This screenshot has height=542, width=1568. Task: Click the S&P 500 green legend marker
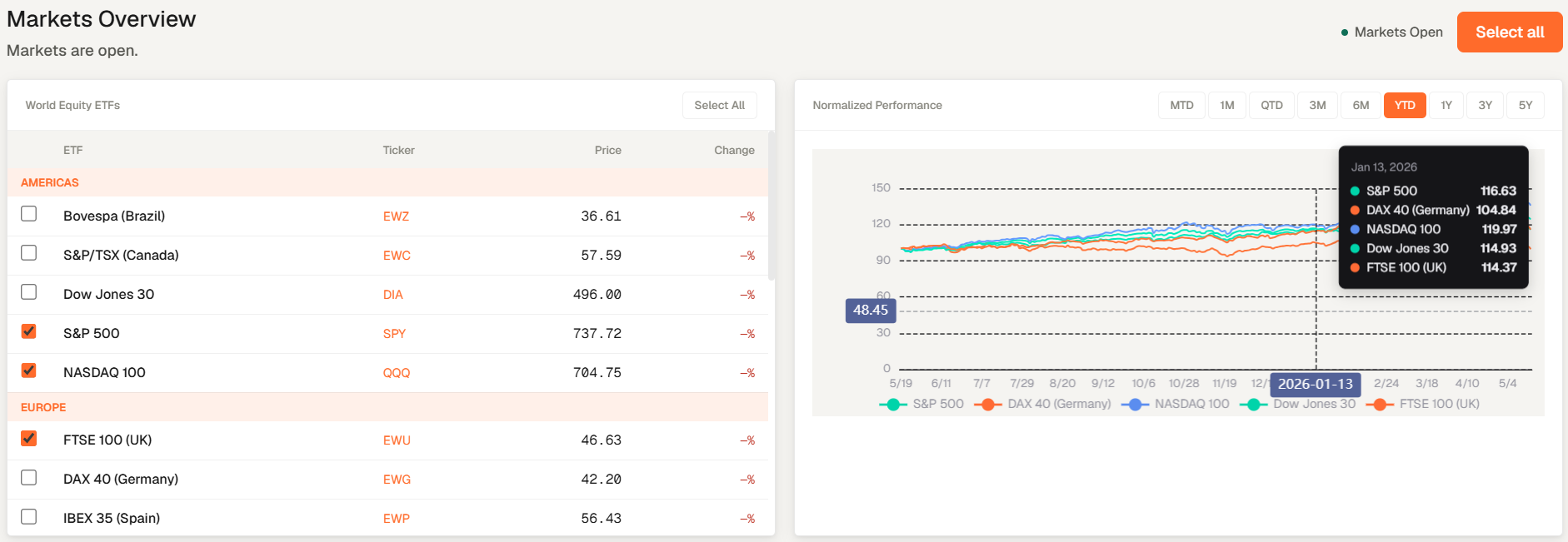[x=893, y=405]
